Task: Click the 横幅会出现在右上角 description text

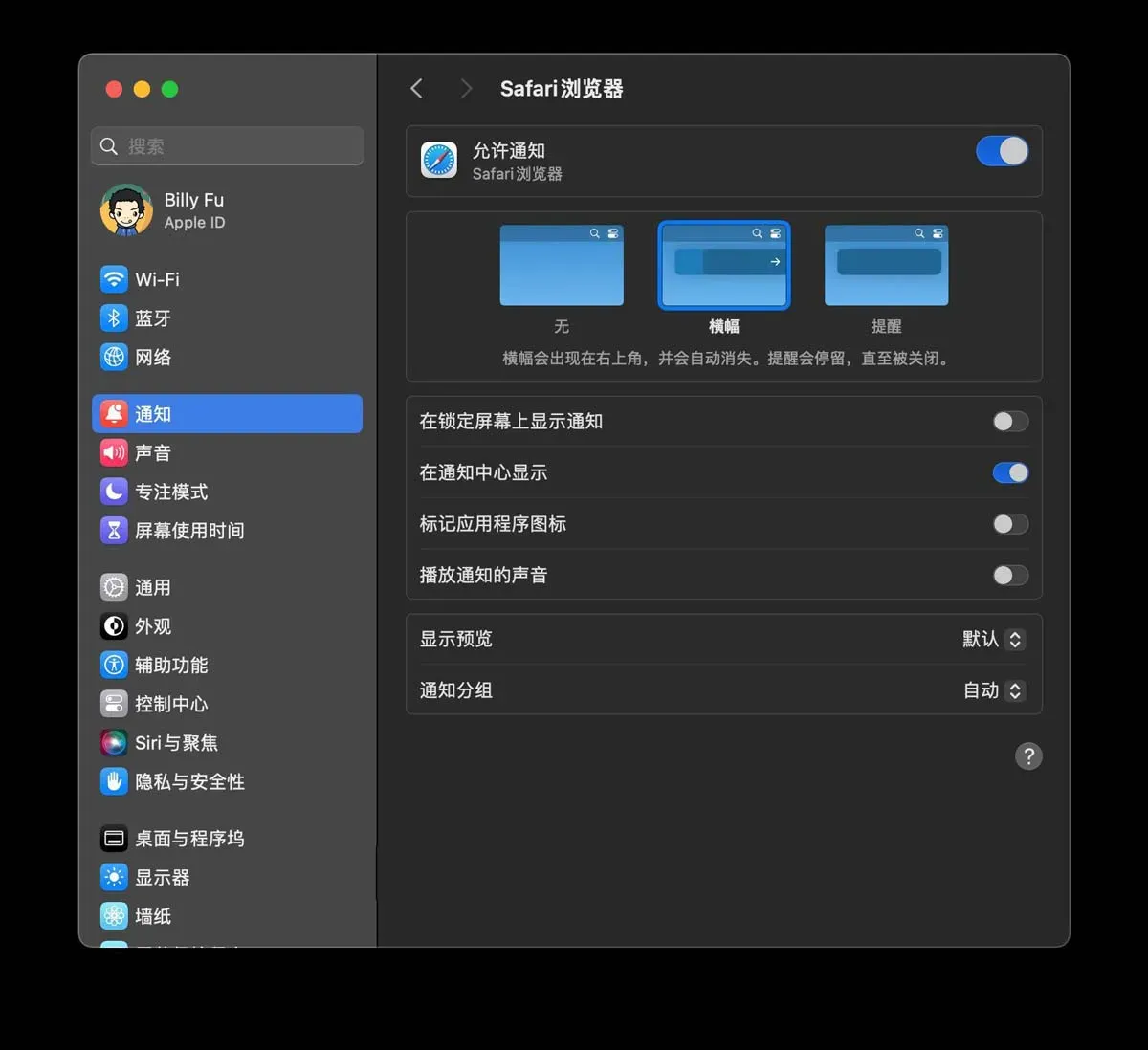Action: (x=725, y=359)
